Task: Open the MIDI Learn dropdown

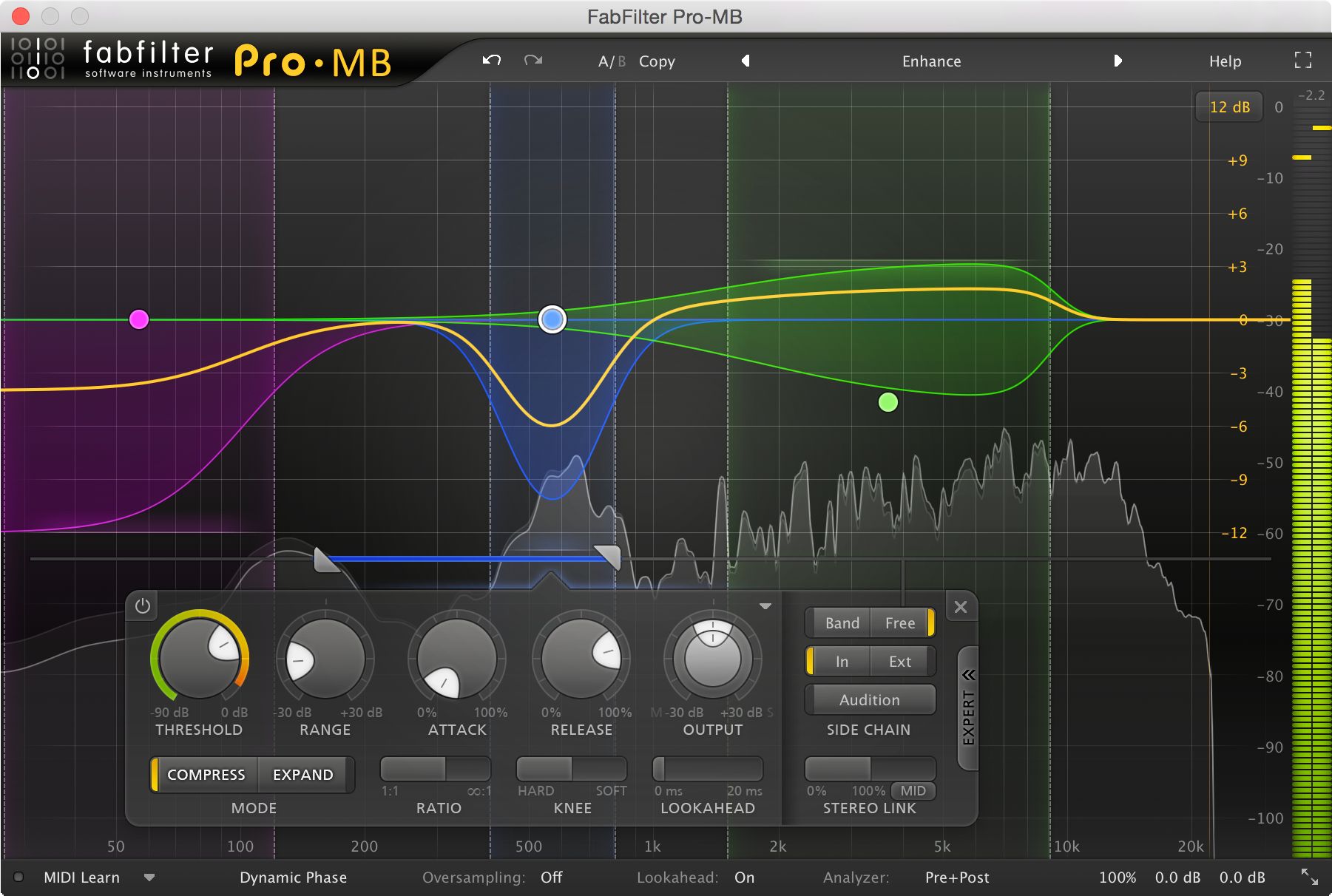Action: click(x=149, y=878)
